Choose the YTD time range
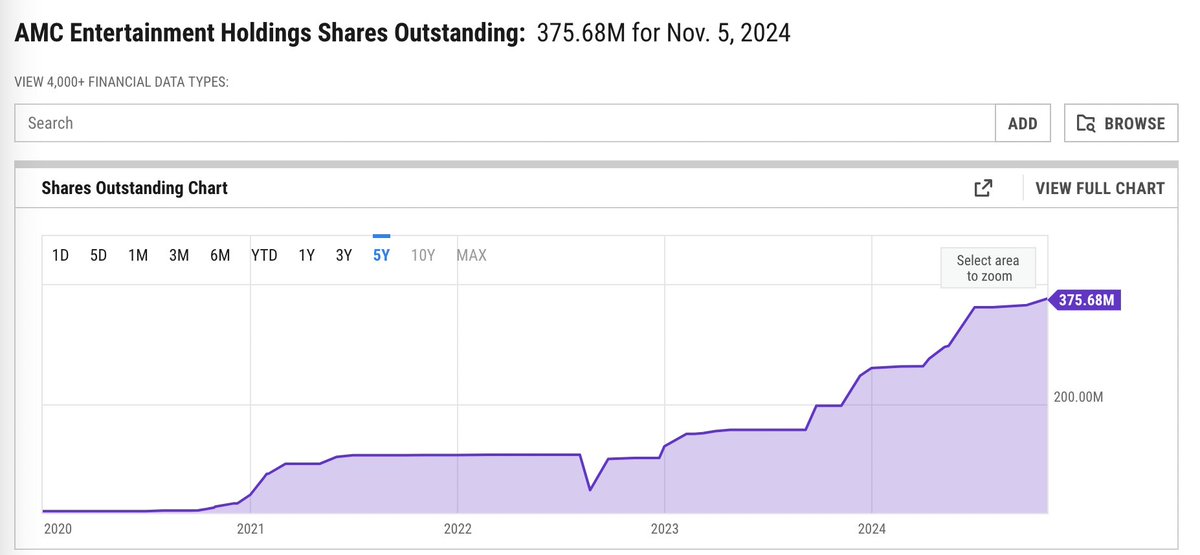 pyautogui.click(x=264, y=255)
